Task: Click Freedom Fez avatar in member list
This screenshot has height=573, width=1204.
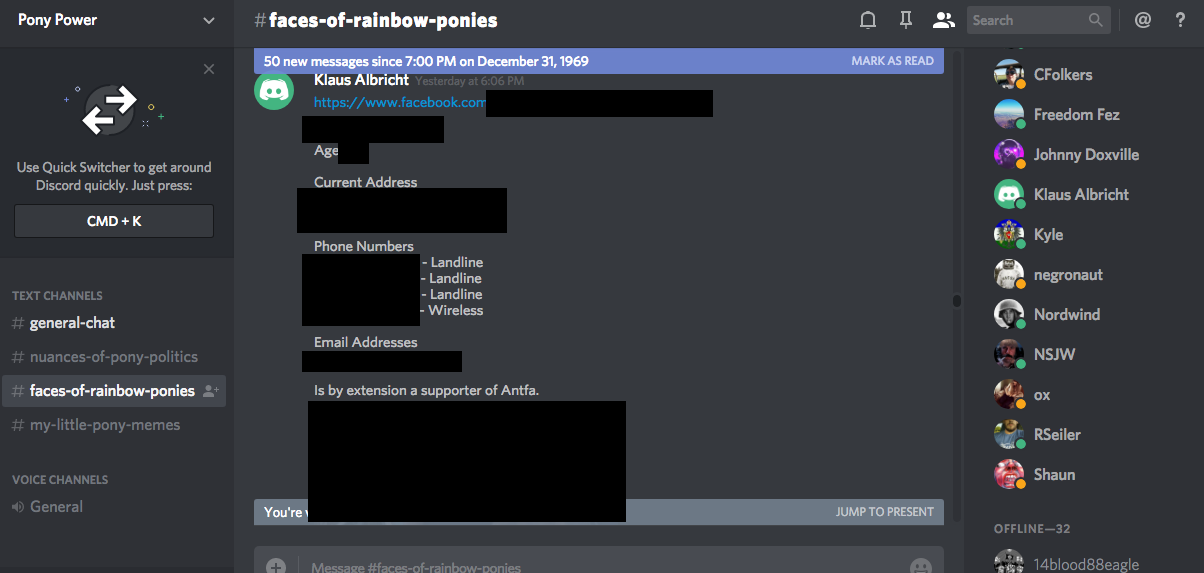Action: point(1008,115)
